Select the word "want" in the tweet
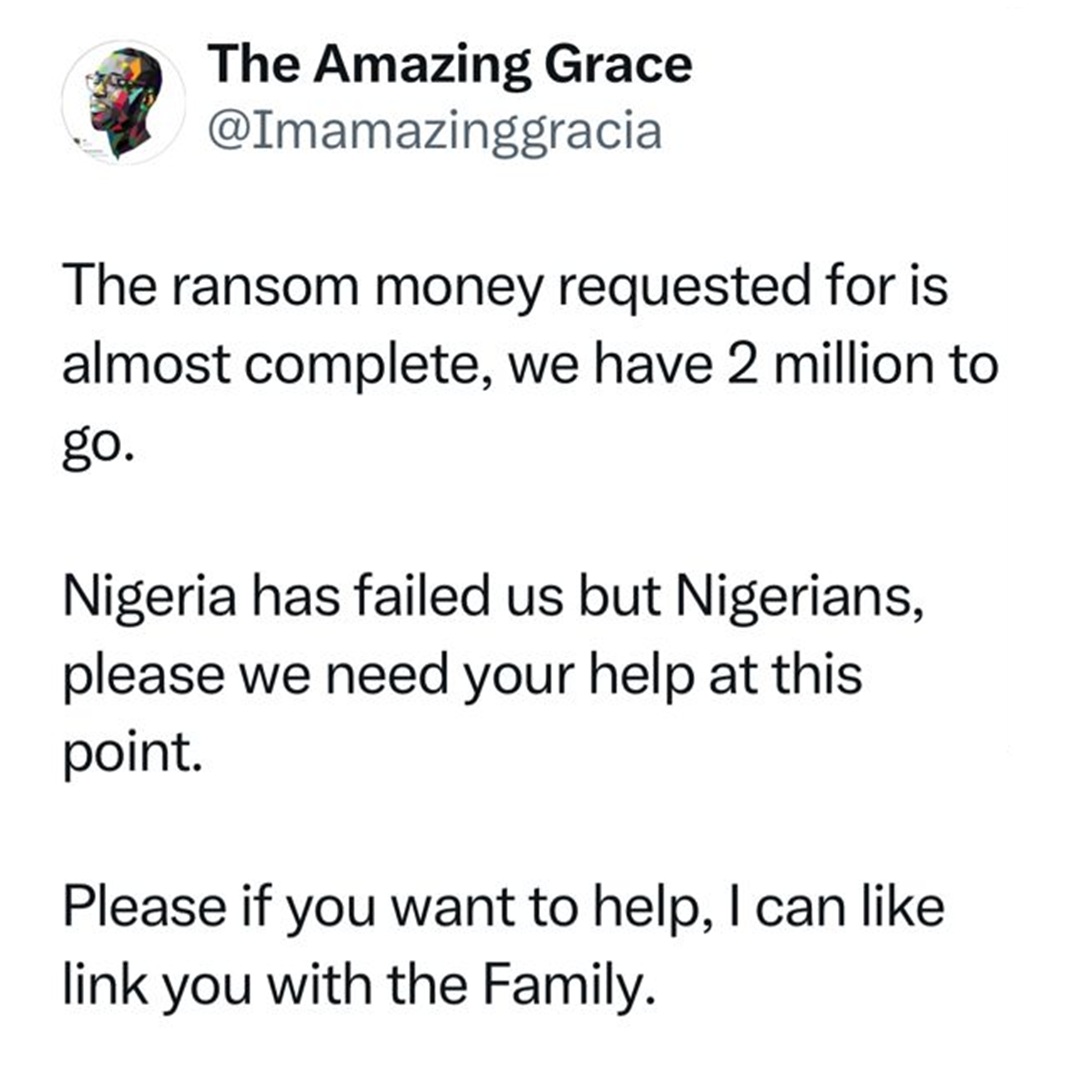Screen dimensions: 1080x1080 453,908
